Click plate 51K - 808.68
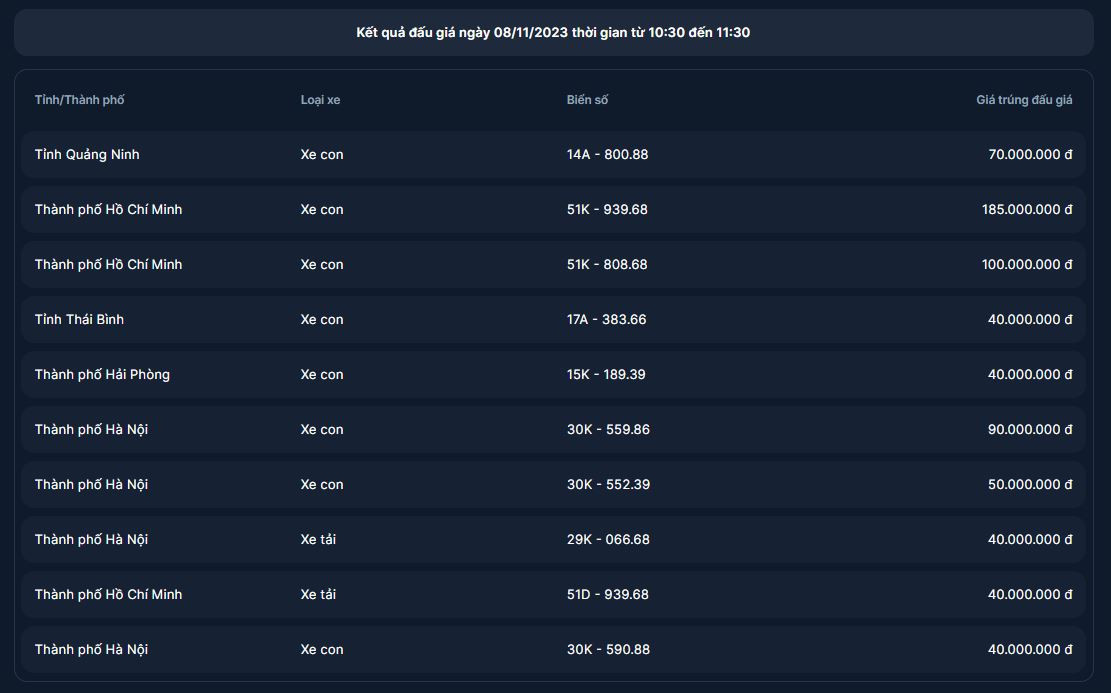 [x=607, y=265]
